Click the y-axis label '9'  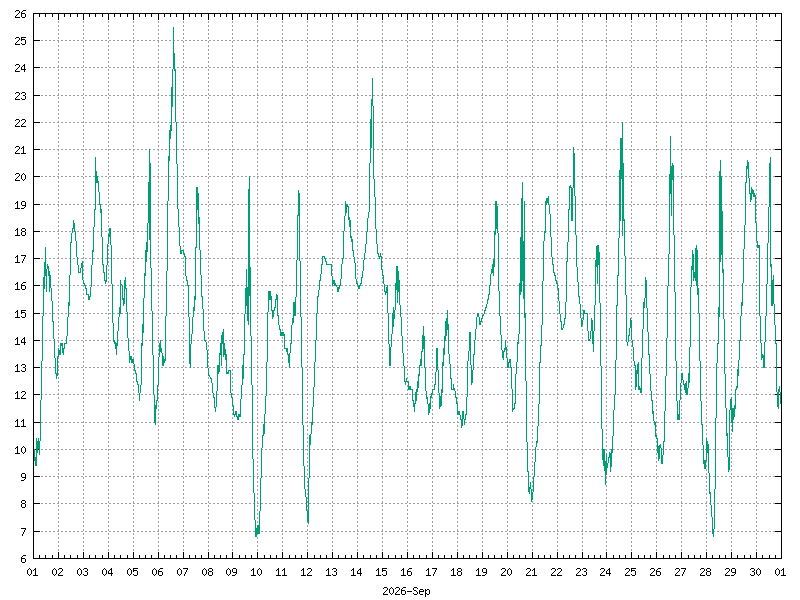(23, 477)
